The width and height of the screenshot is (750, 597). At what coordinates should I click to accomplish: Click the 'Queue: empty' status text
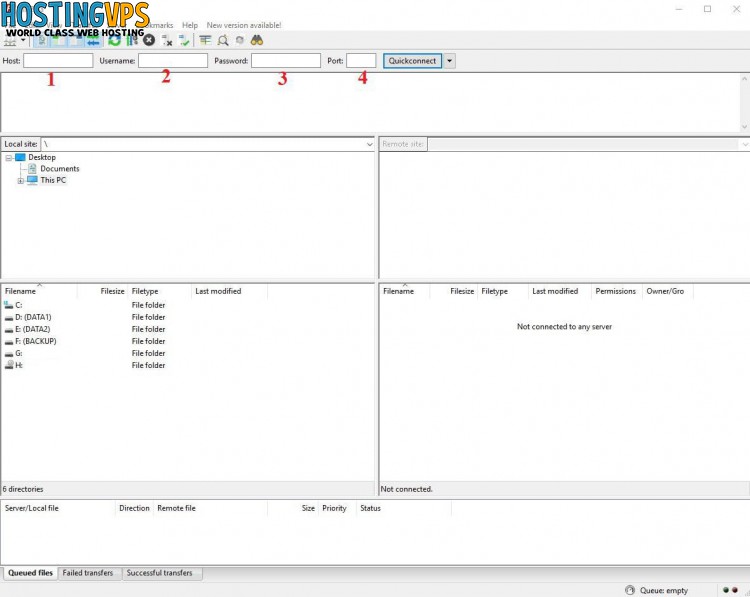(x=664, y=590)
